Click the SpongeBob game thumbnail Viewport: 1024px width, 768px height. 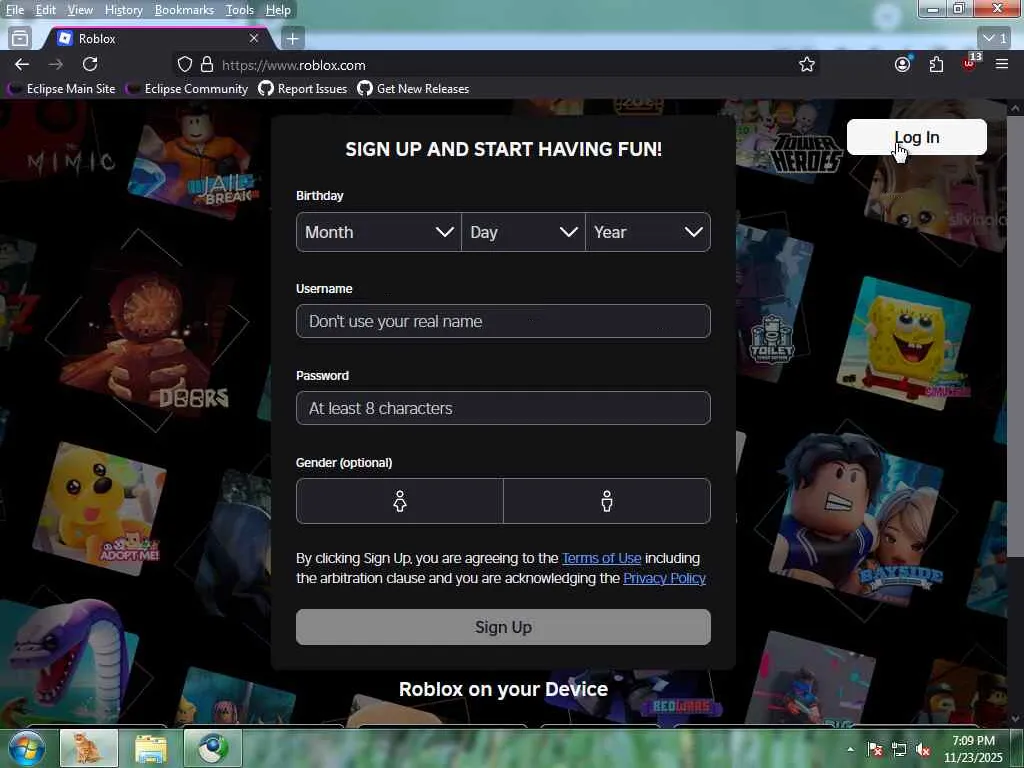(904, 343)
